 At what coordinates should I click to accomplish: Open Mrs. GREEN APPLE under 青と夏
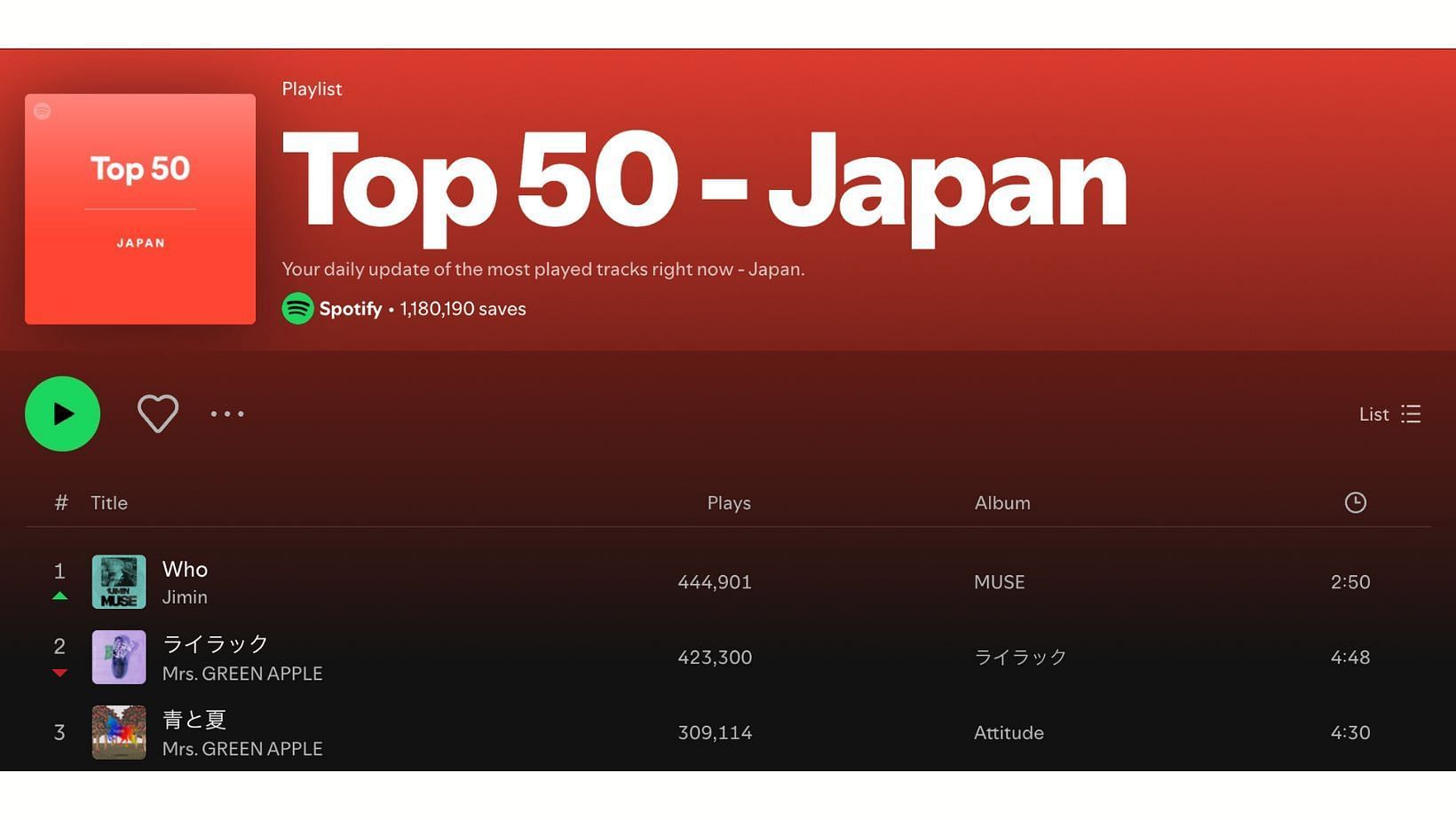[x=242, y=749]
